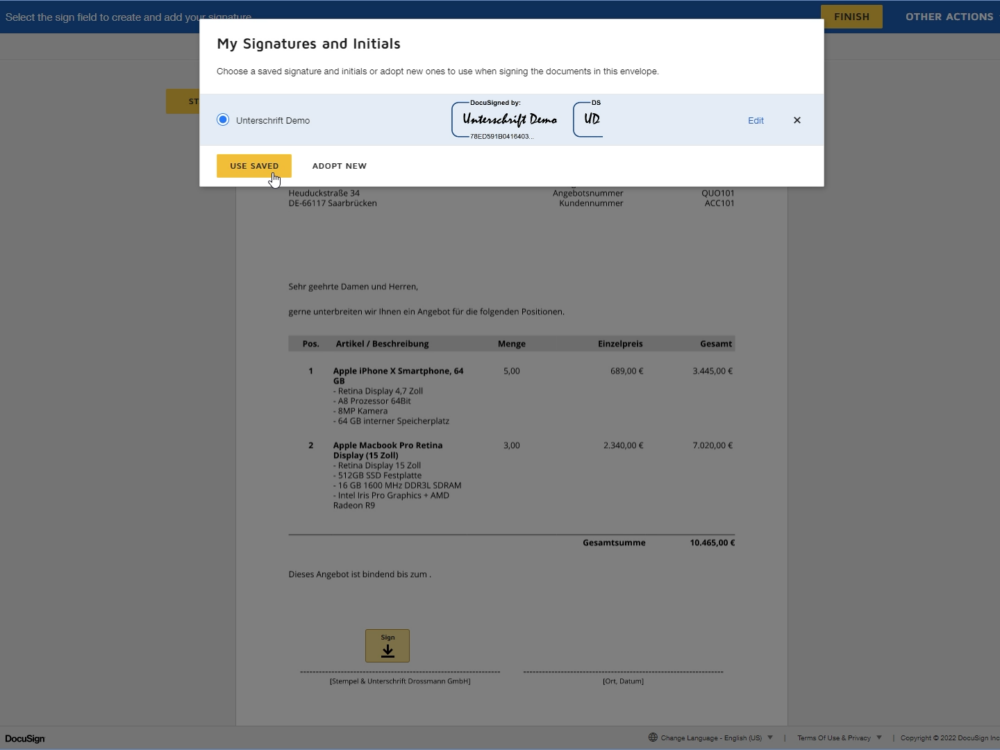
Task: Open the Other Actions menu
Action: click(x=948, y=17)
